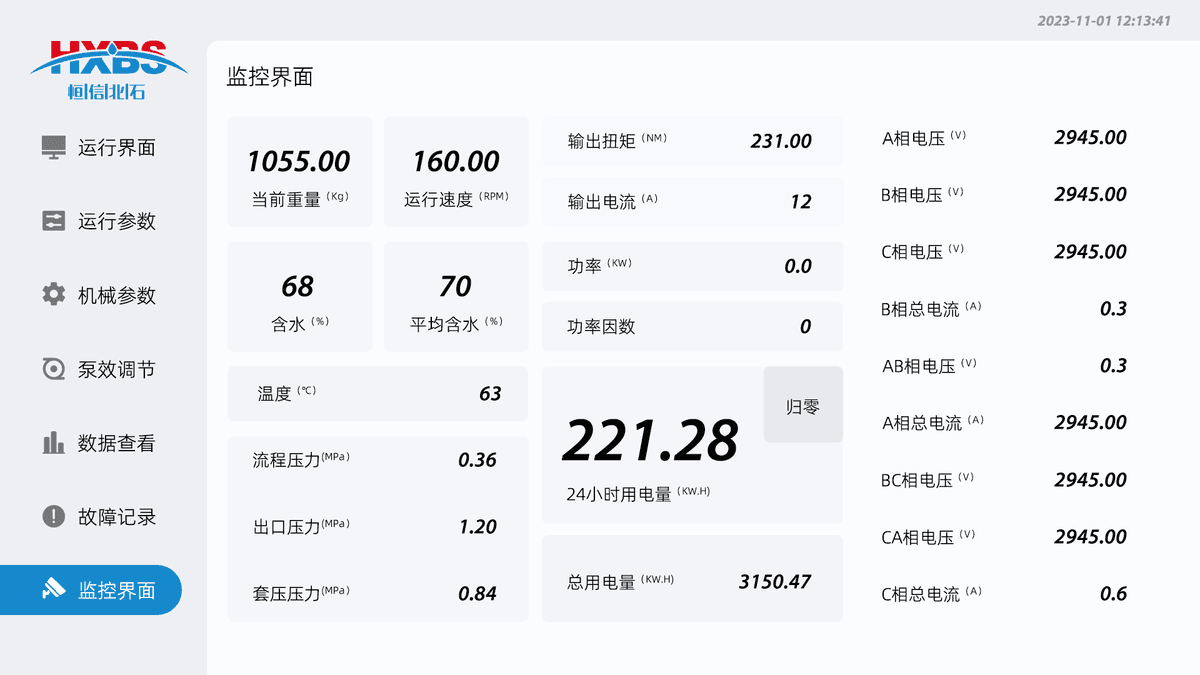
Task: Click the monitor icon beside 运行界面
Action: coord(53,147)
